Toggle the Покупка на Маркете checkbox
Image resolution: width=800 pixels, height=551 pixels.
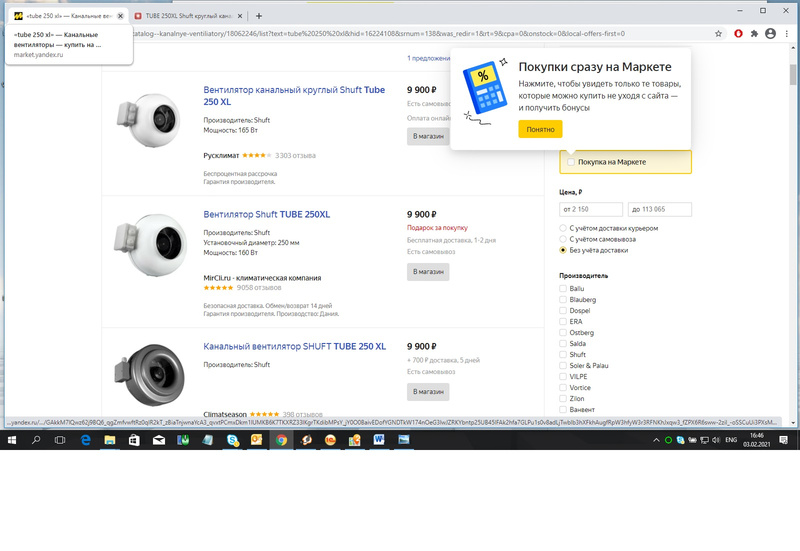(571, 162)
